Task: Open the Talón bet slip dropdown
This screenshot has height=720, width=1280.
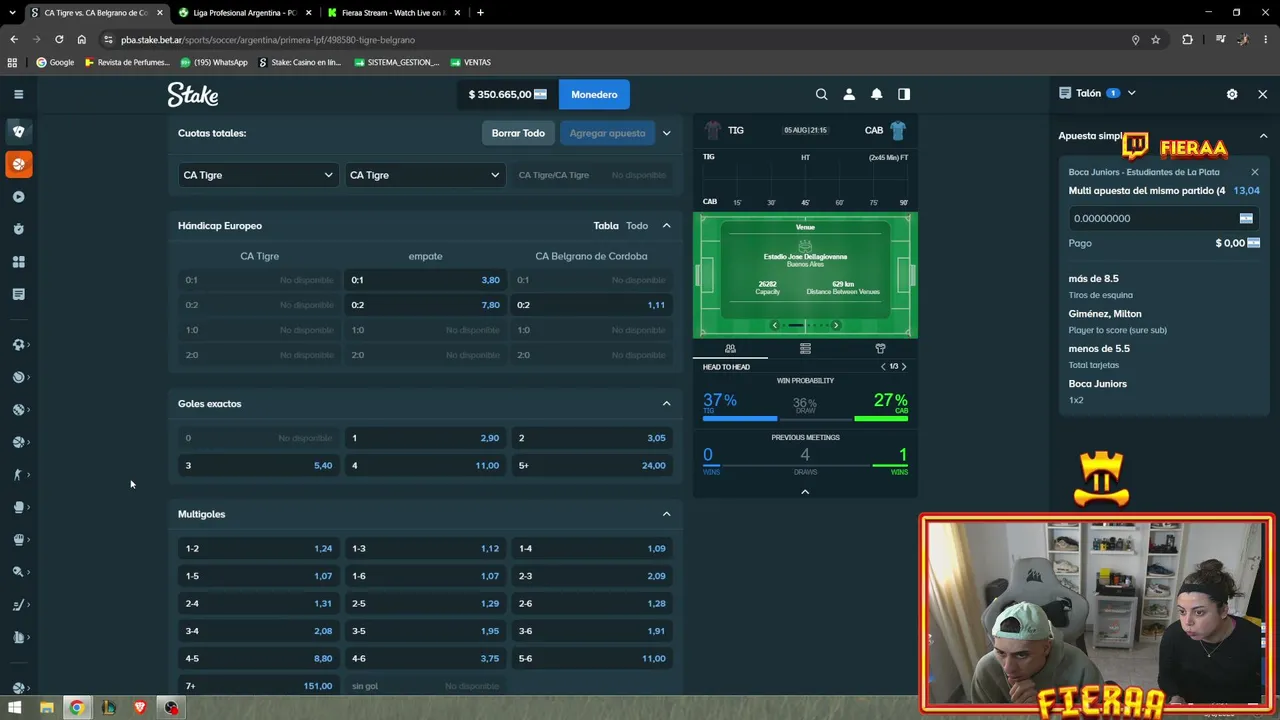Action: (1131, 93)
